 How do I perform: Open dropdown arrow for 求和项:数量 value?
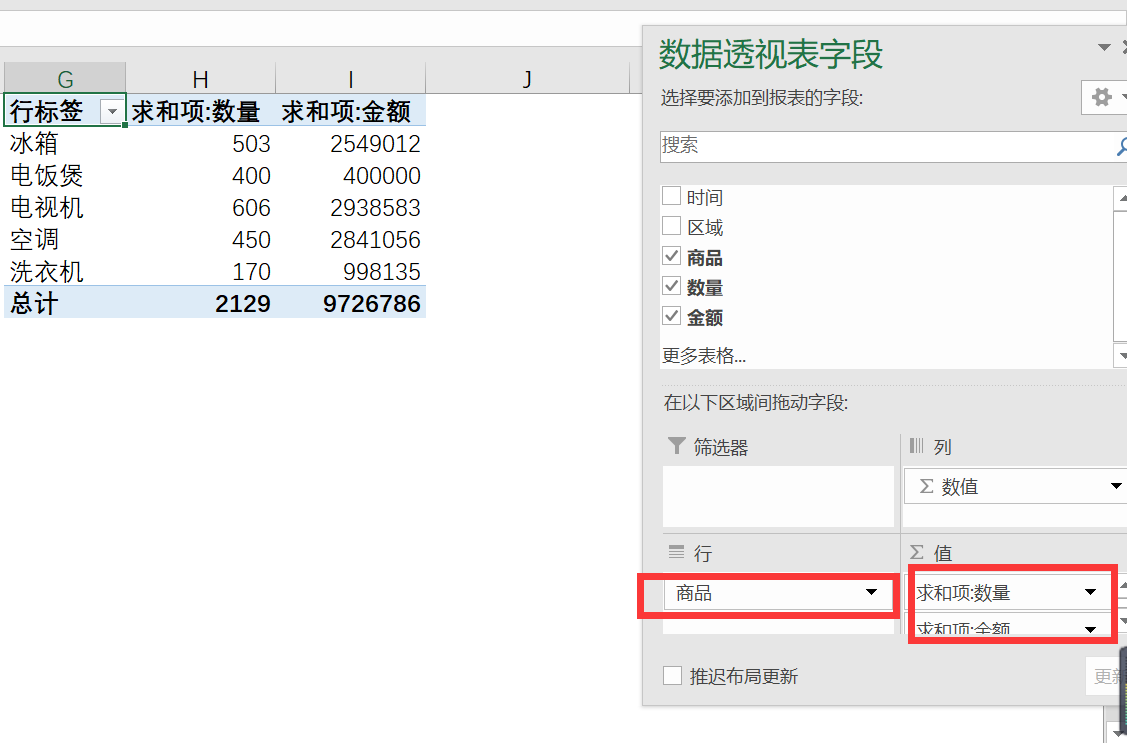tap(1090, 592)
